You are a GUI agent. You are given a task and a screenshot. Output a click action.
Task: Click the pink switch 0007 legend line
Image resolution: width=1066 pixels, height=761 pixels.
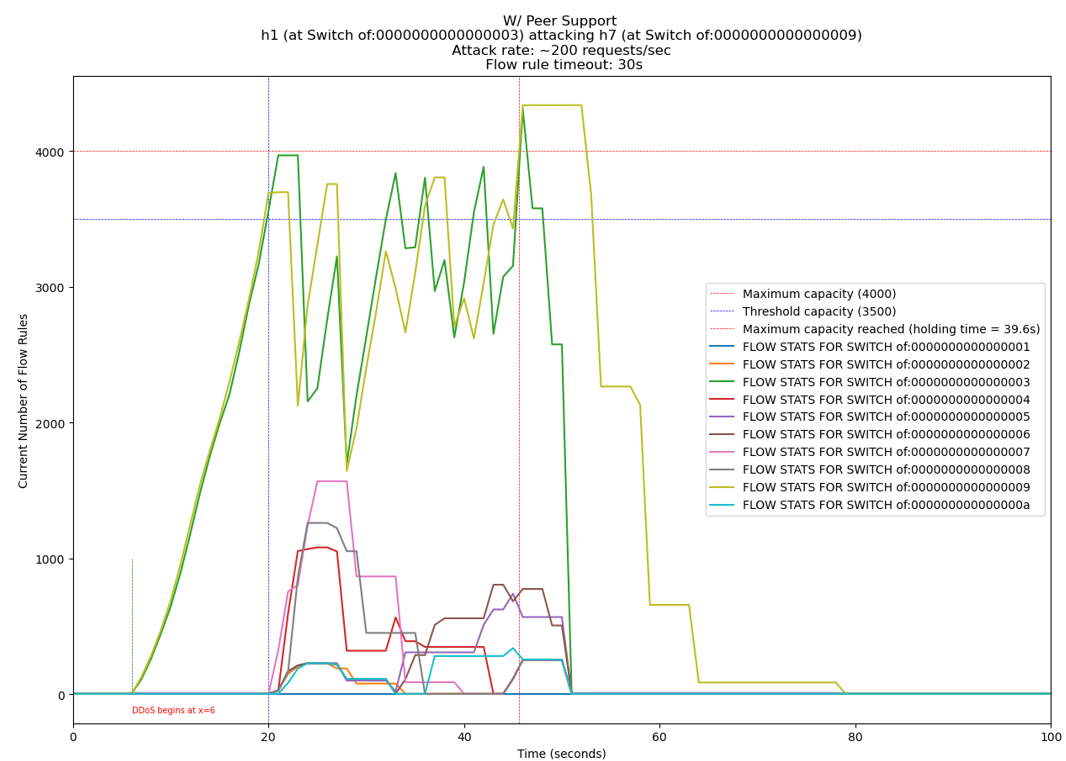(722, 452)
